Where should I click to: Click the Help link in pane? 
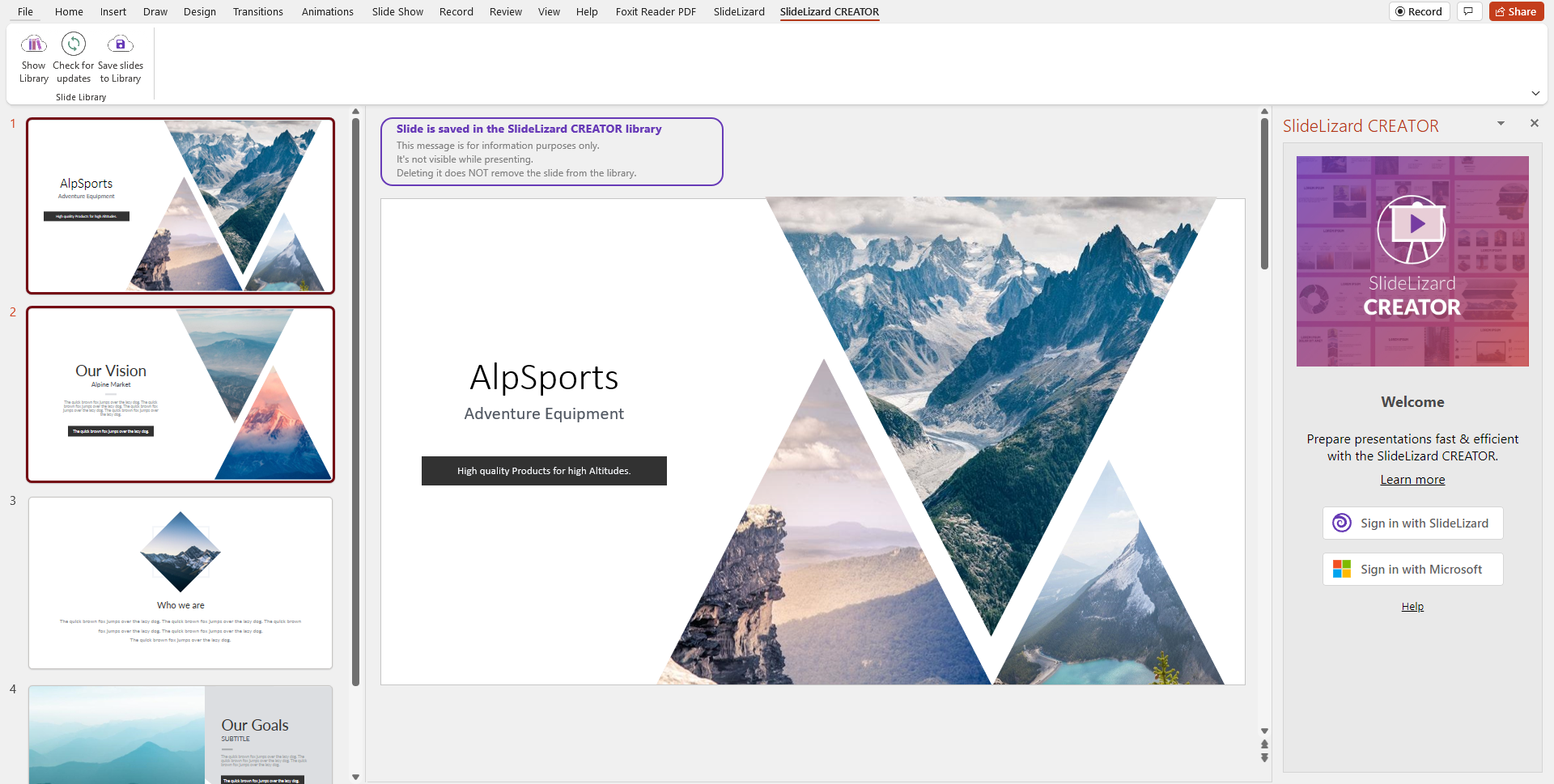pos(1412,607)
